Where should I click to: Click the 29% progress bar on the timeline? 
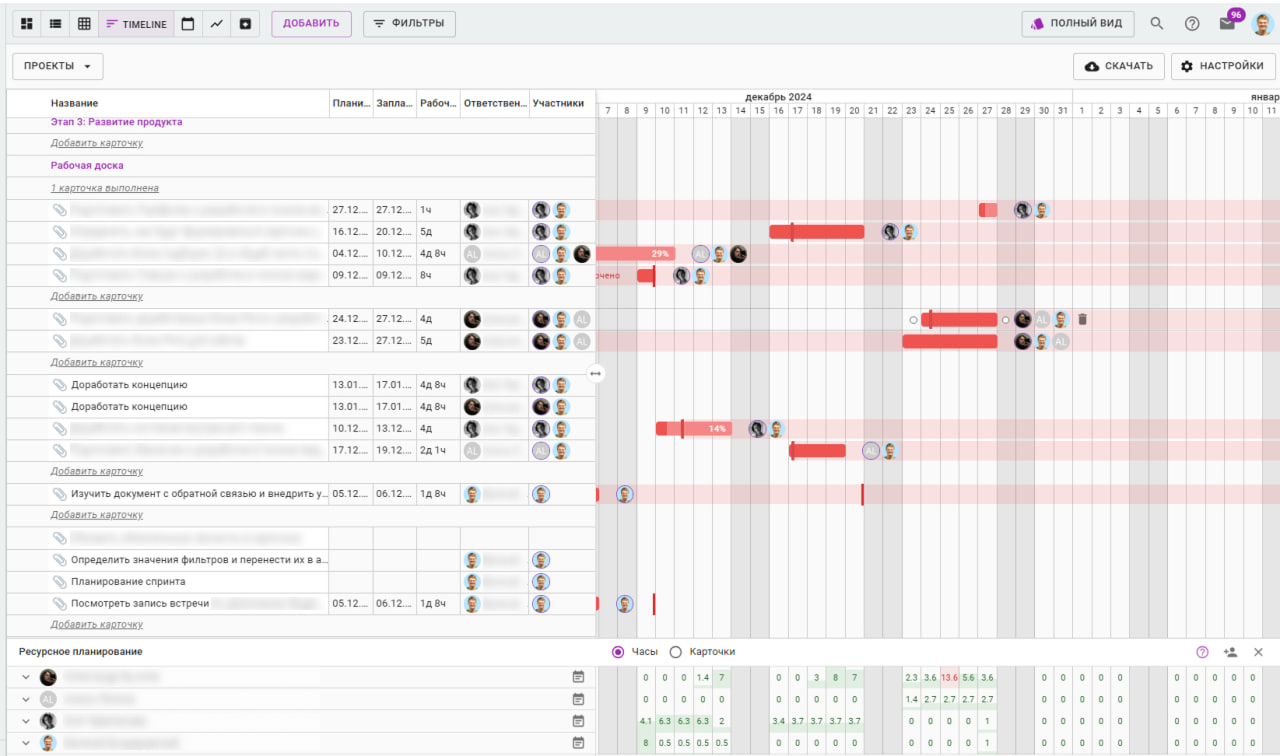pos(636,254)
